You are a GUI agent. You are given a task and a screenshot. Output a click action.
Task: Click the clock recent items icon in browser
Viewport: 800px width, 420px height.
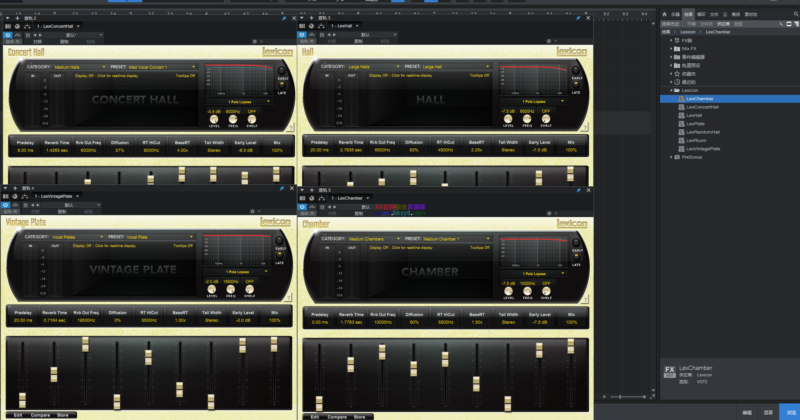click(x=677, y=82)
